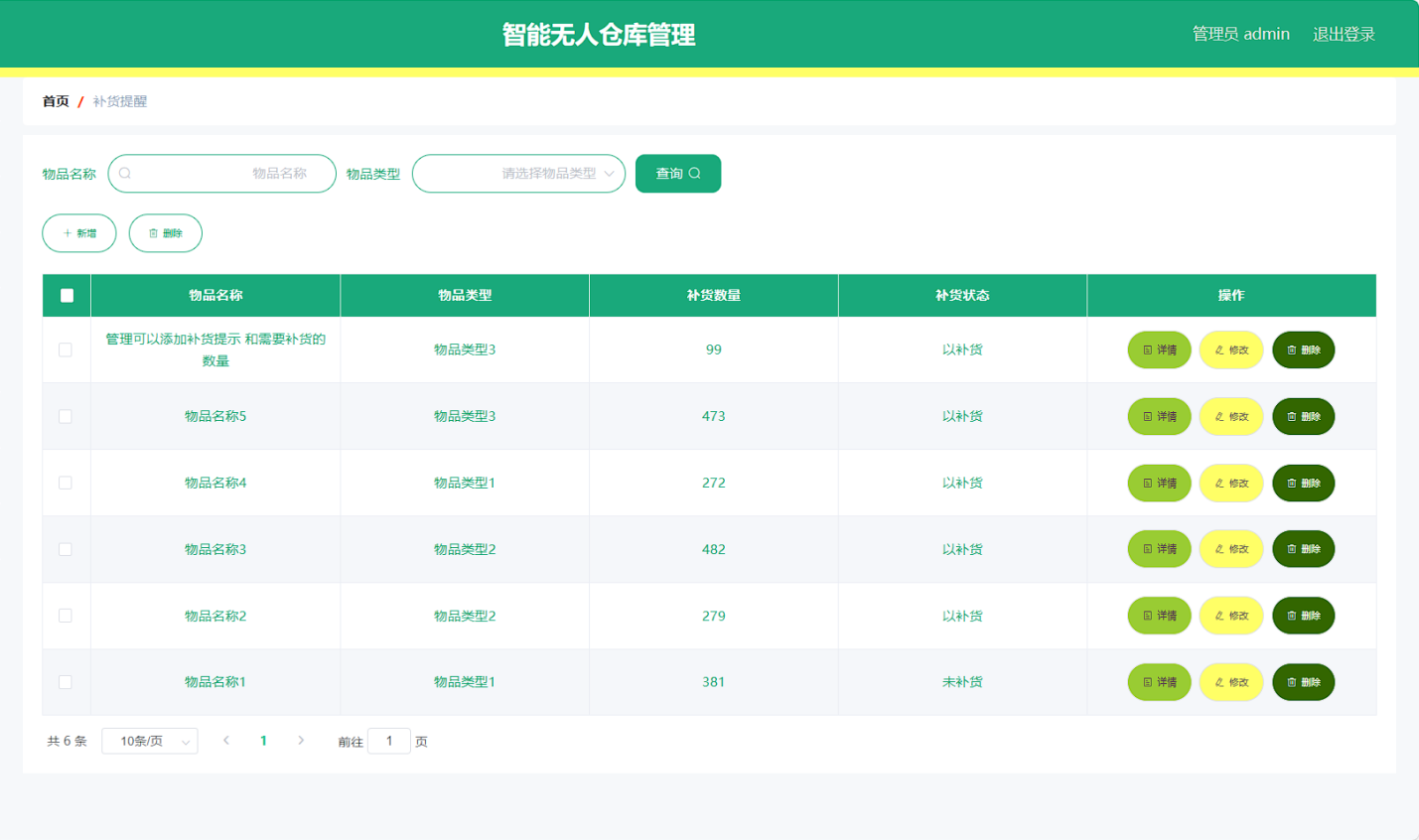Click the toolbar 删除 trash button

click(166, 233)
